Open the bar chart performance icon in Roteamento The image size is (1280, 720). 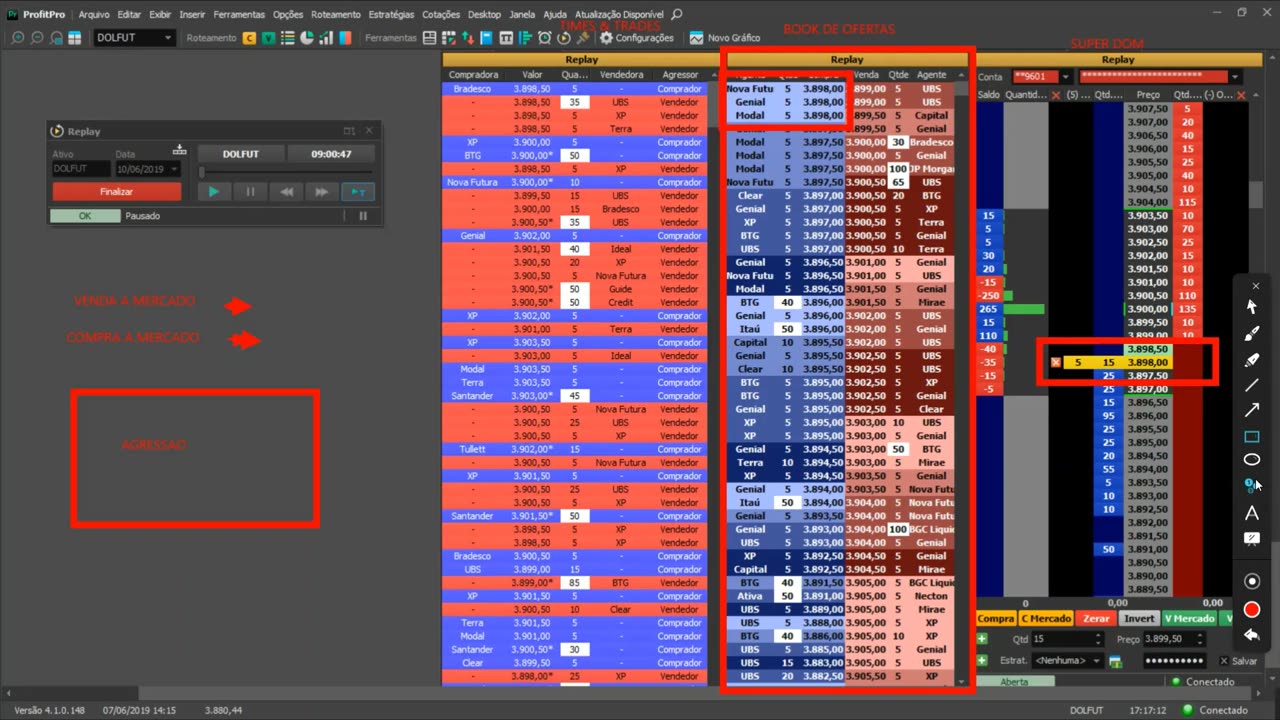(x=325, y=38)
